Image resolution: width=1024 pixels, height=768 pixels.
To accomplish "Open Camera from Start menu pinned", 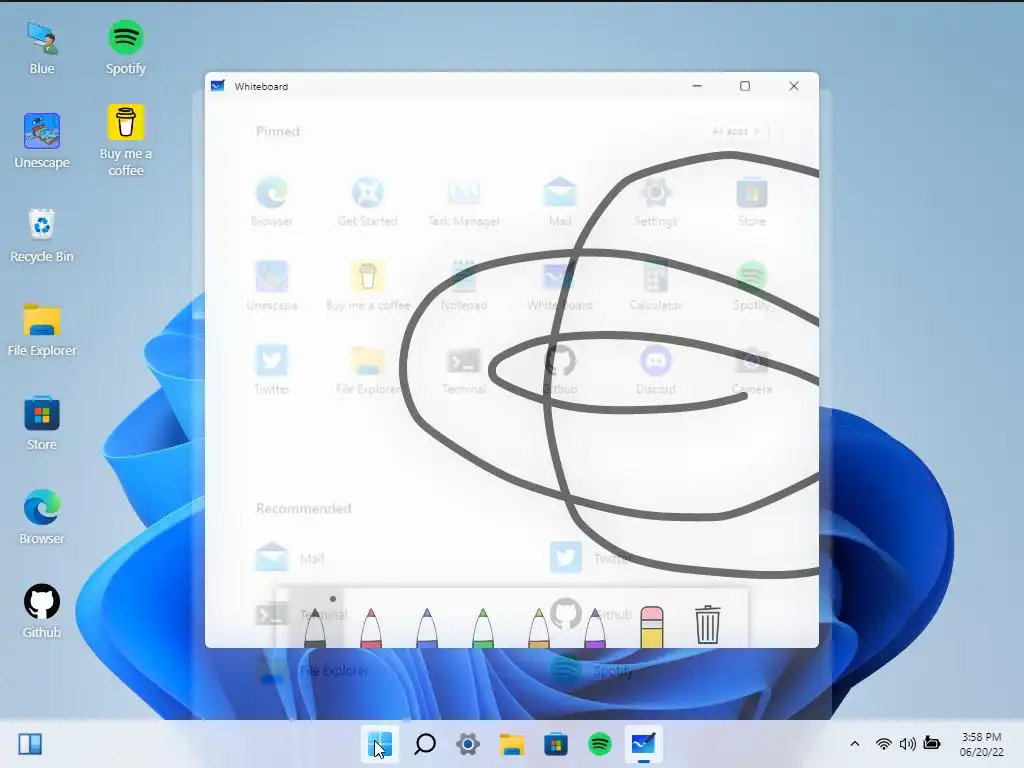I will [x=752, y=370].
